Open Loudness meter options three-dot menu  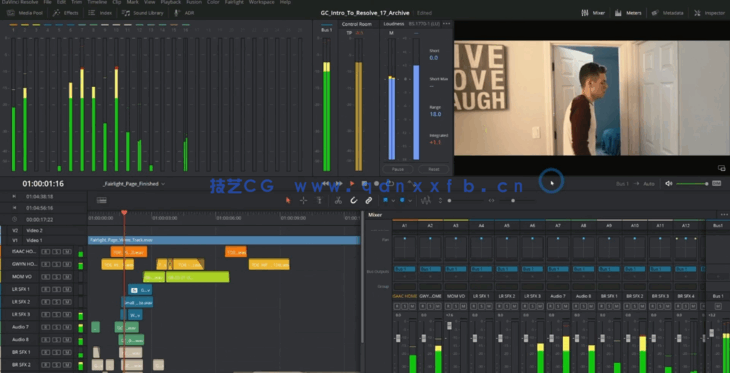coord(446,23)
